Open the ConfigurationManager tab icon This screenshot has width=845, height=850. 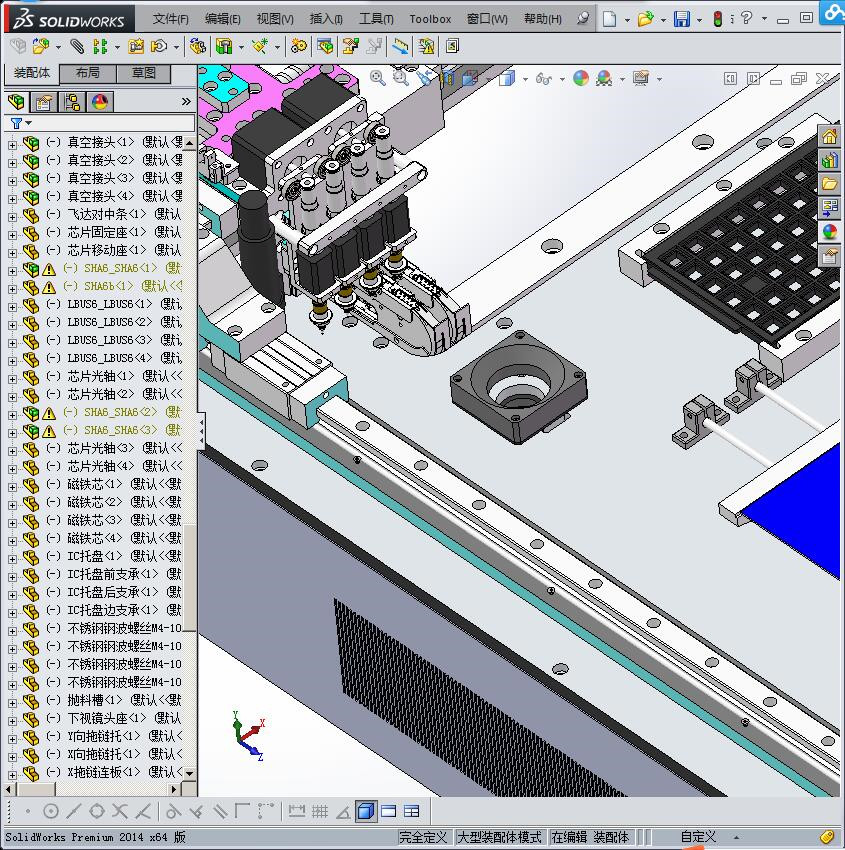[72, 102]
